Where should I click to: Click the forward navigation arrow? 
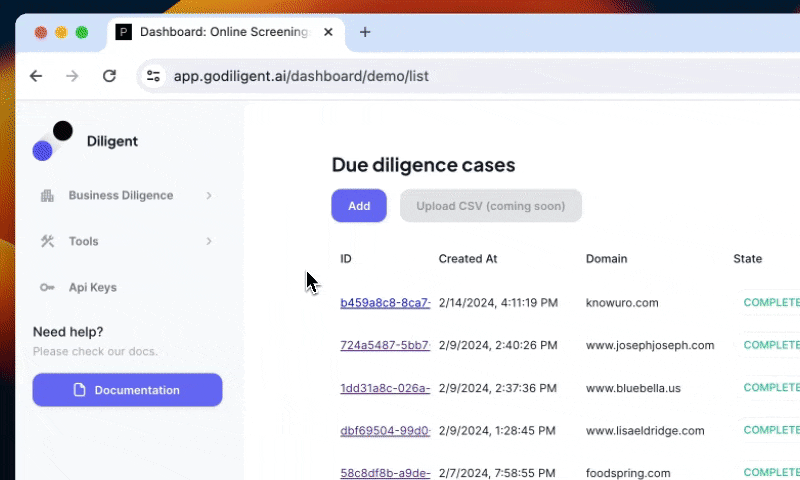click(72, 76)
